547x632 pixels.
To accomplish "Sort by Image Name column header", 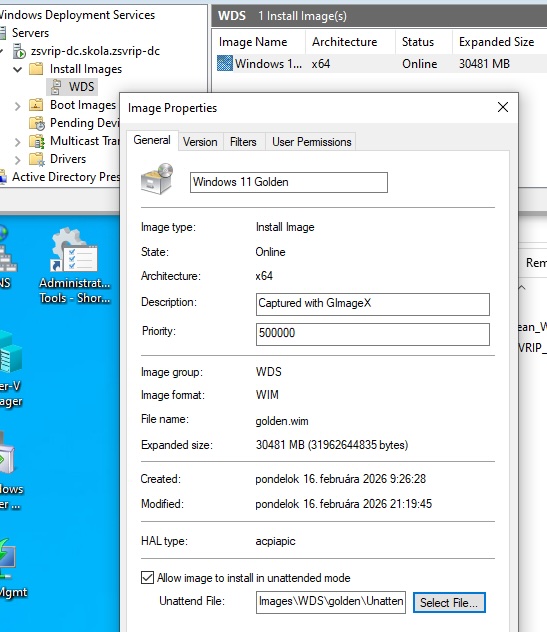I will pyautogui.click(x=258, y=42).
